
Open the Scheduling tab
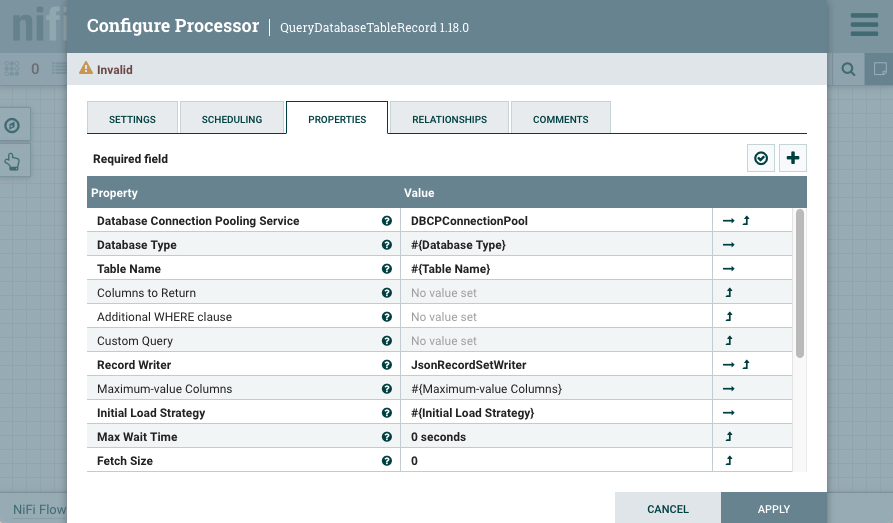(x=232, y=119)
